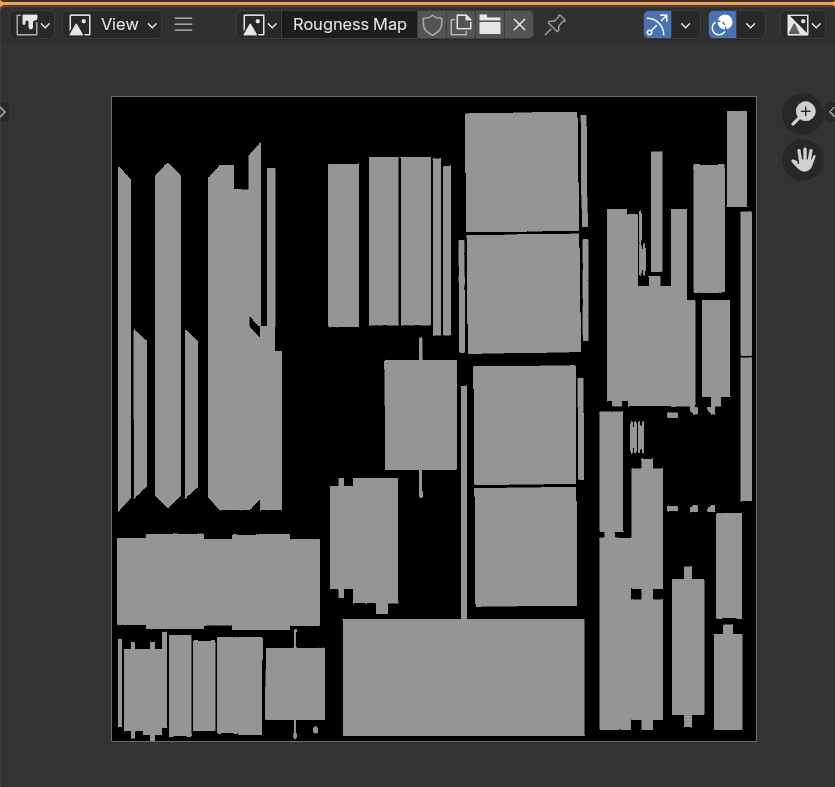Pin the current image
This screenshot has width=835, height=787.
tap(554, 24)
